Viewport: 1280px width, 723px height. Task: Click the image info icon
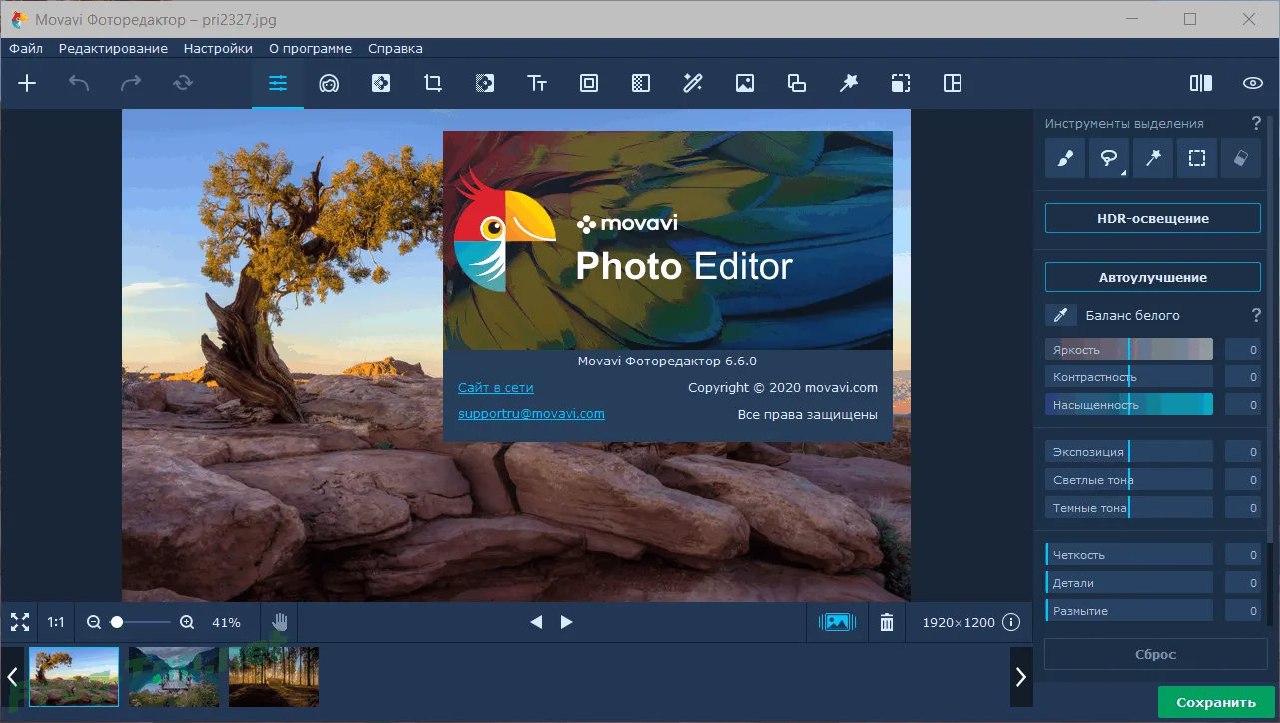pyautogui.click(x=1011, y=622)
